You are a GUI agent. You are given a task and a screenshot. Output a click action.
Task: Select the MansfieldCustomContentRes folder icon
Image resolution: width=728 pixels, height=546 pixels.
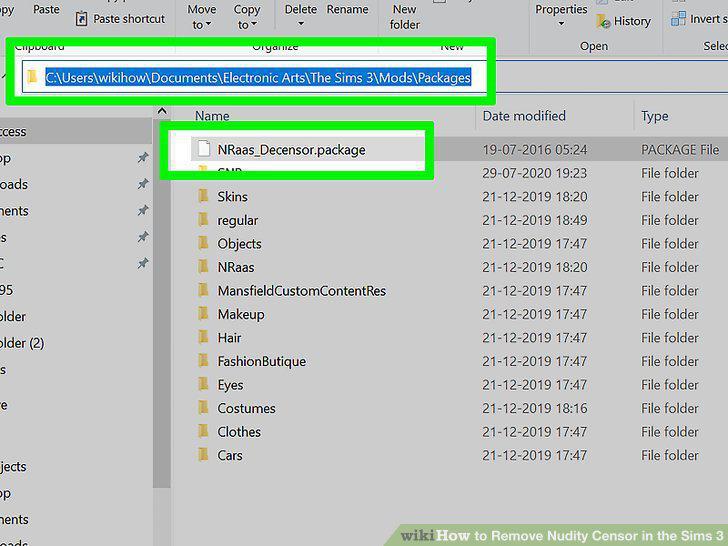click(x=203, y=290)
